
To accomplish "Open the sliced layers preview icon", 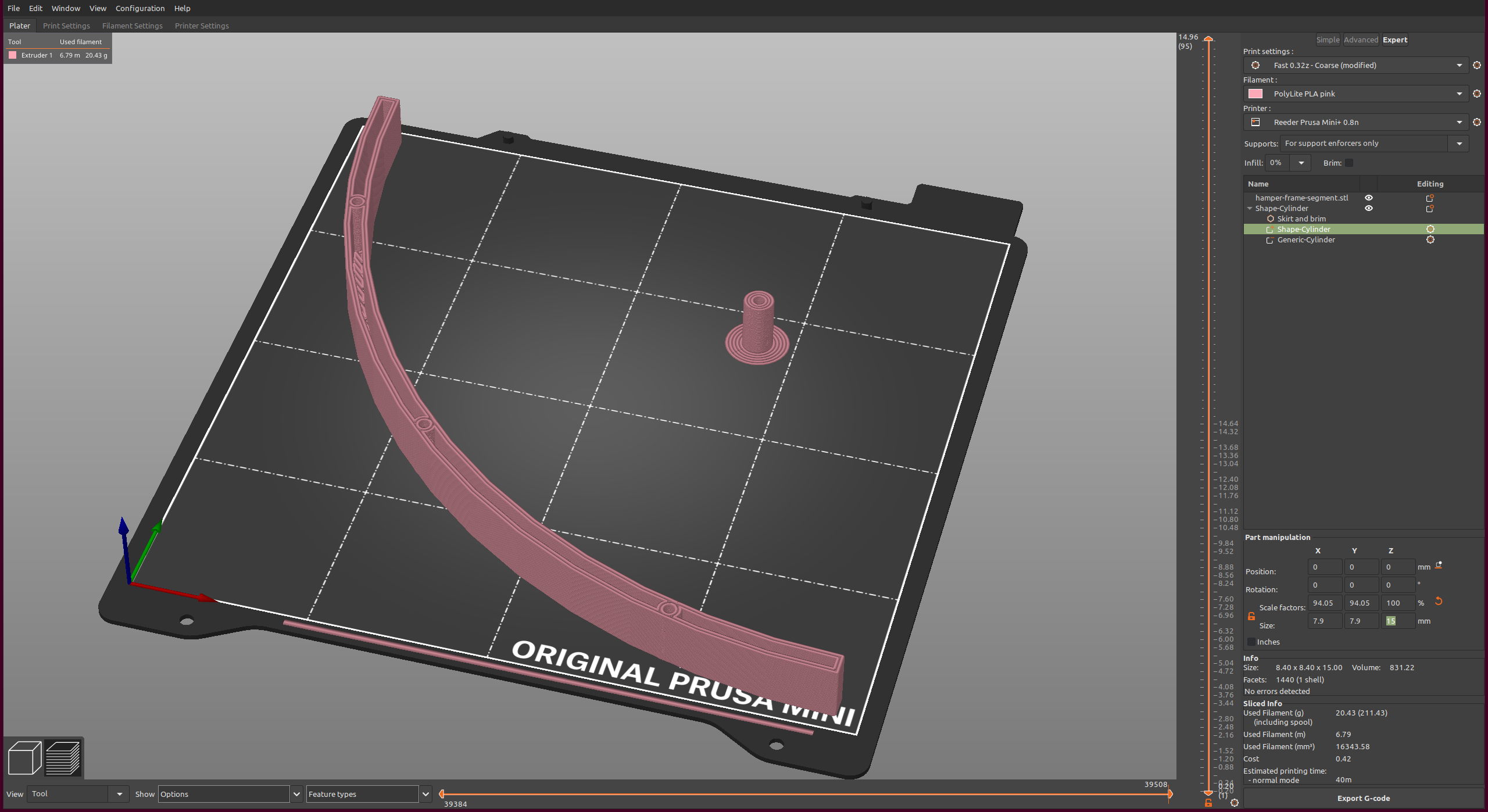I will [63, 757].
